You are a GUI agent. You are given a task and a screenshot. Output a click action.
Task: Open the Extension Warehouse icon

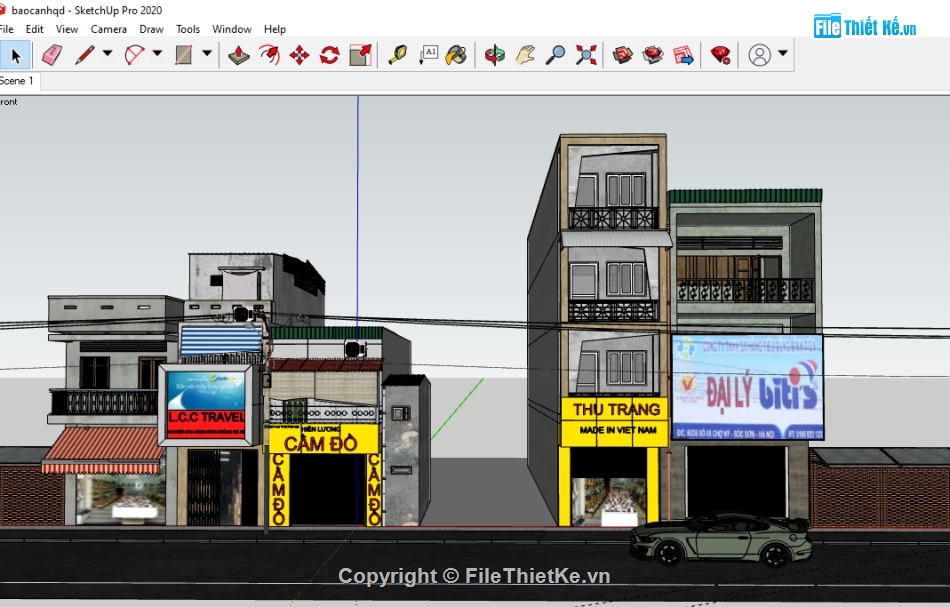(x=653, y=55)
